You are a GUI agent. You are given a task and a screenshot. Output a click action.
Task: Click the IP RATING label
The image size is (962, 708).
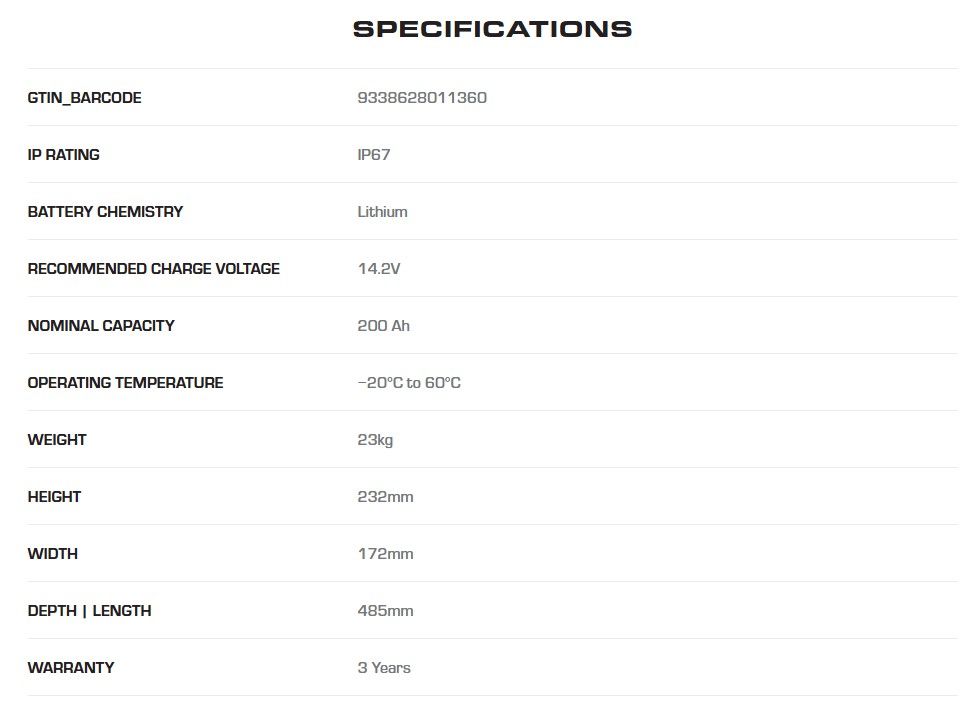click(63, 155)
